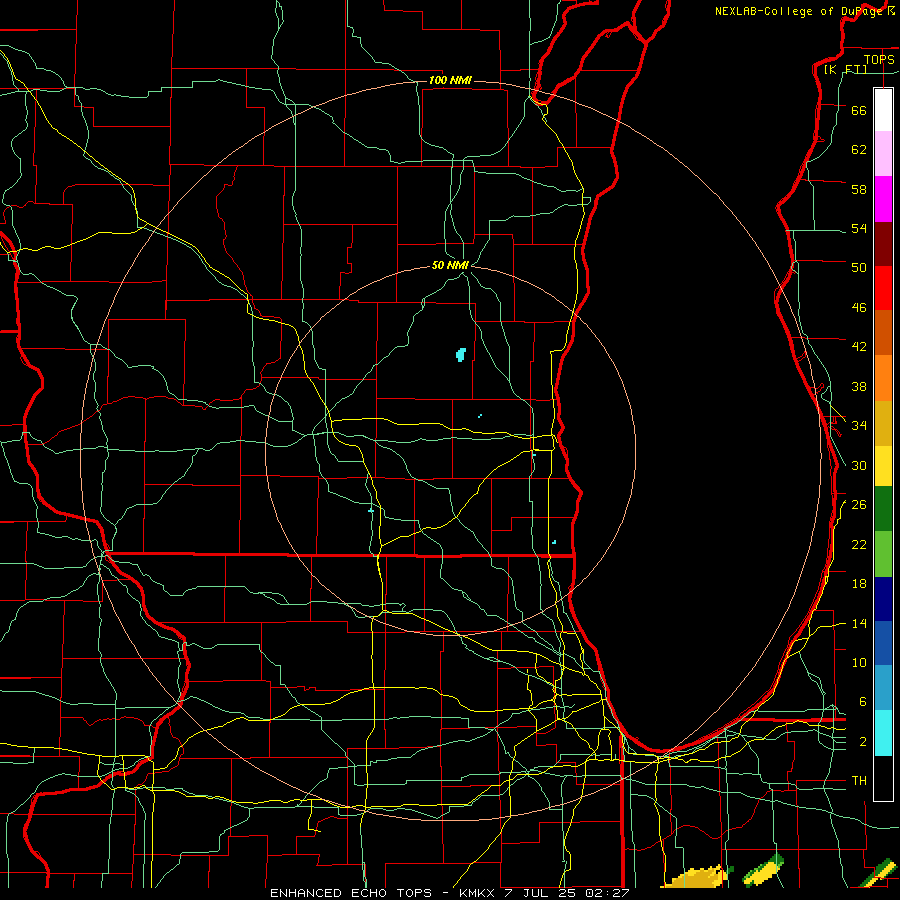
Task: Click the white swatch in the tops legend
Action: coord(883,110)
